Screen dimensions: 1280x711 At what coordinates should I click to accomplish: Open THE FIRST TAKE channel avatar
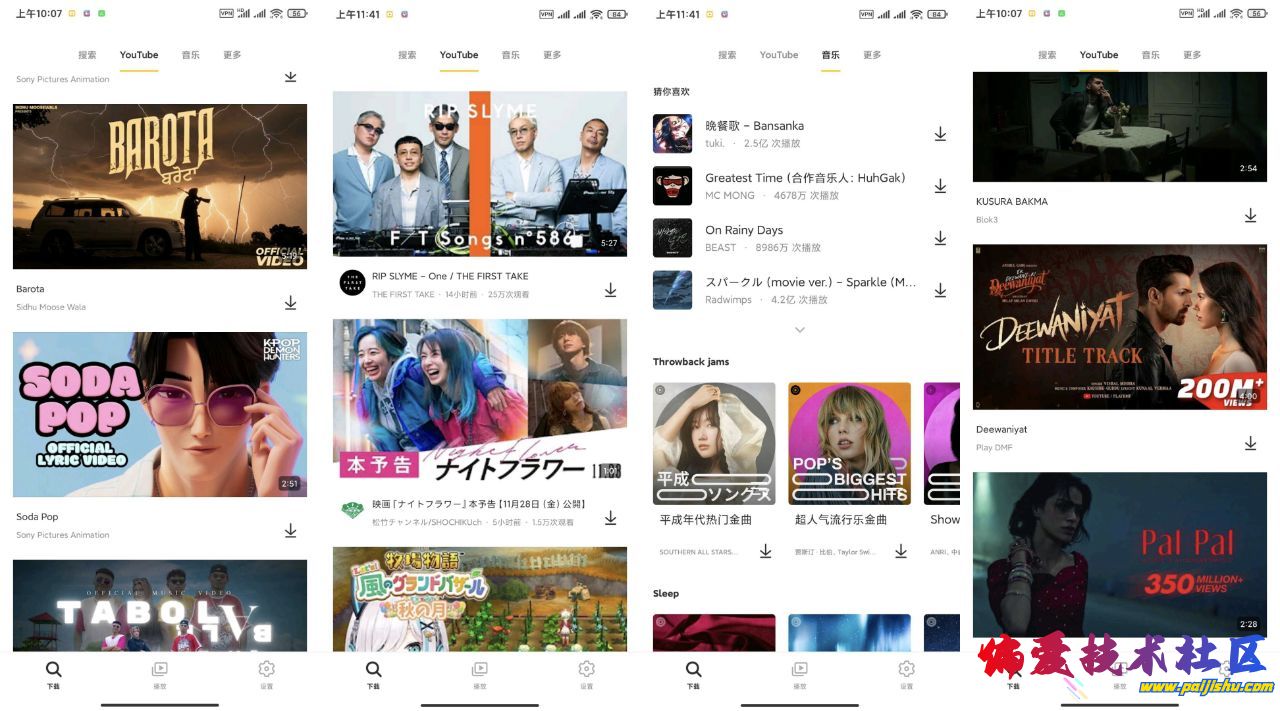pyautogui.click(x=352, y=283)
